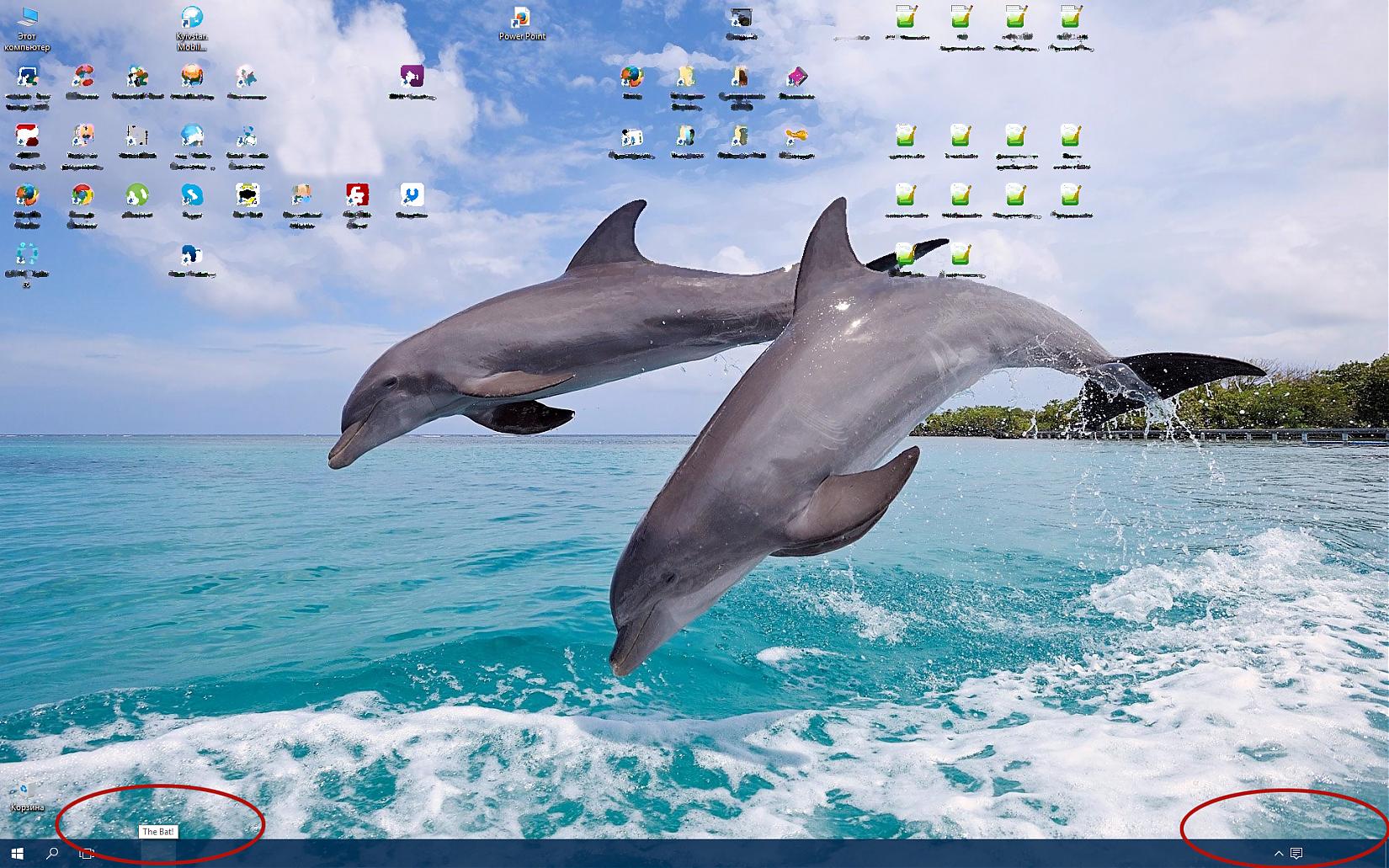This screenshot has width=1389, height=868.
Task: Select the Firefox shortcut left of Chrome
Action: coord(27,196)
